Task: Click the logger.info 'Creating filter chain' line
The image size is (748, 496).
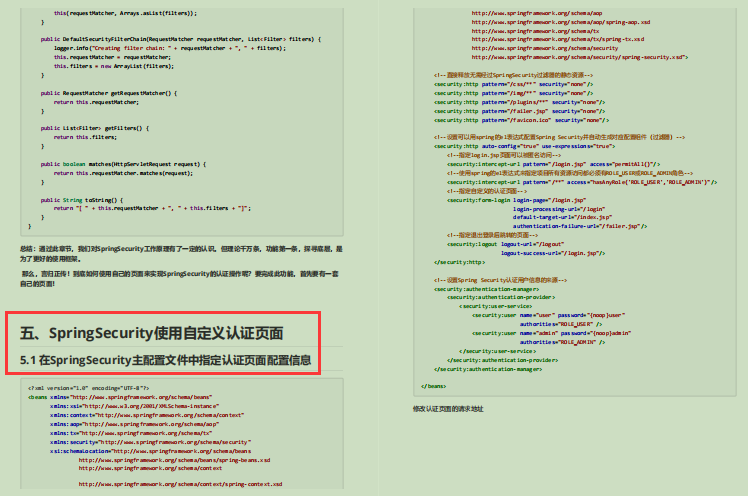Action: tap(170, 48)
